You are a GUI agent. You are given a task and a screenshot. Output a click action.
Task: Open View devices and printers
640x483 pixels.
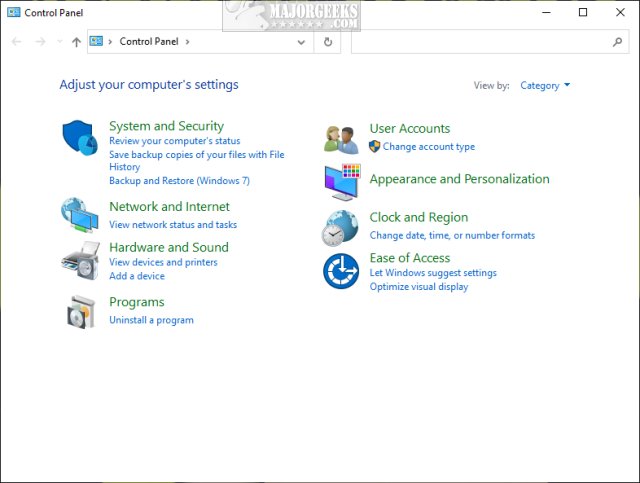click(x=163, y=262)
